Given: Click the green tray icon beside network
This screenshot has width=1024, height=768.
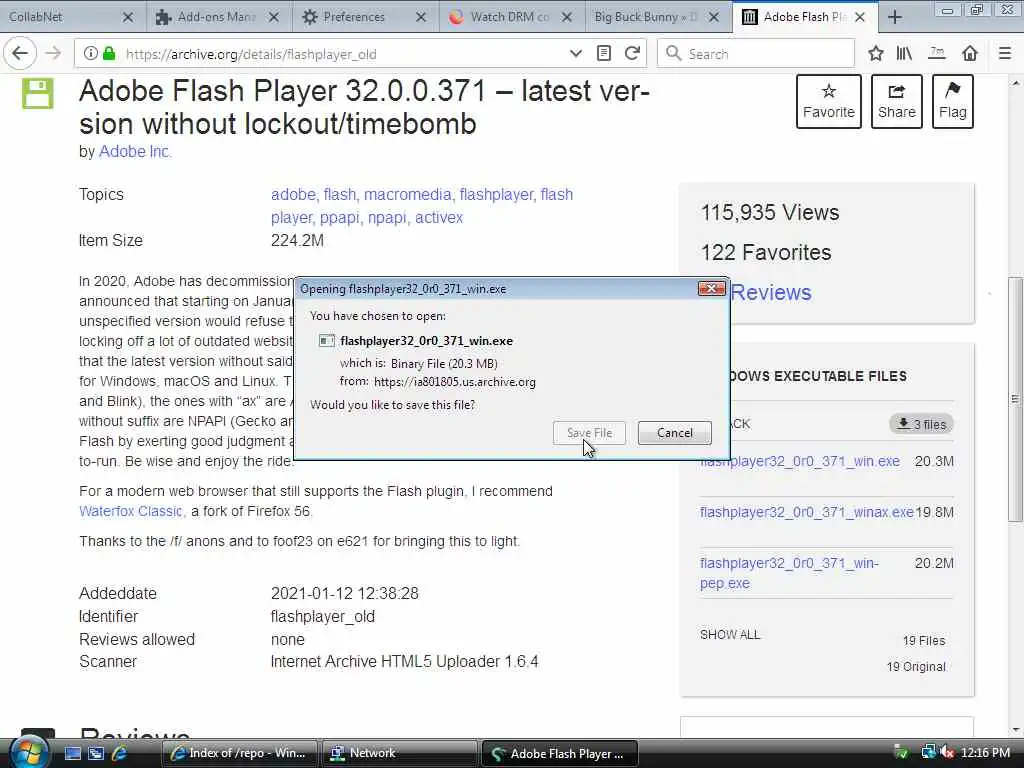Looking at the screenshot, I should [x=901, y=753].
